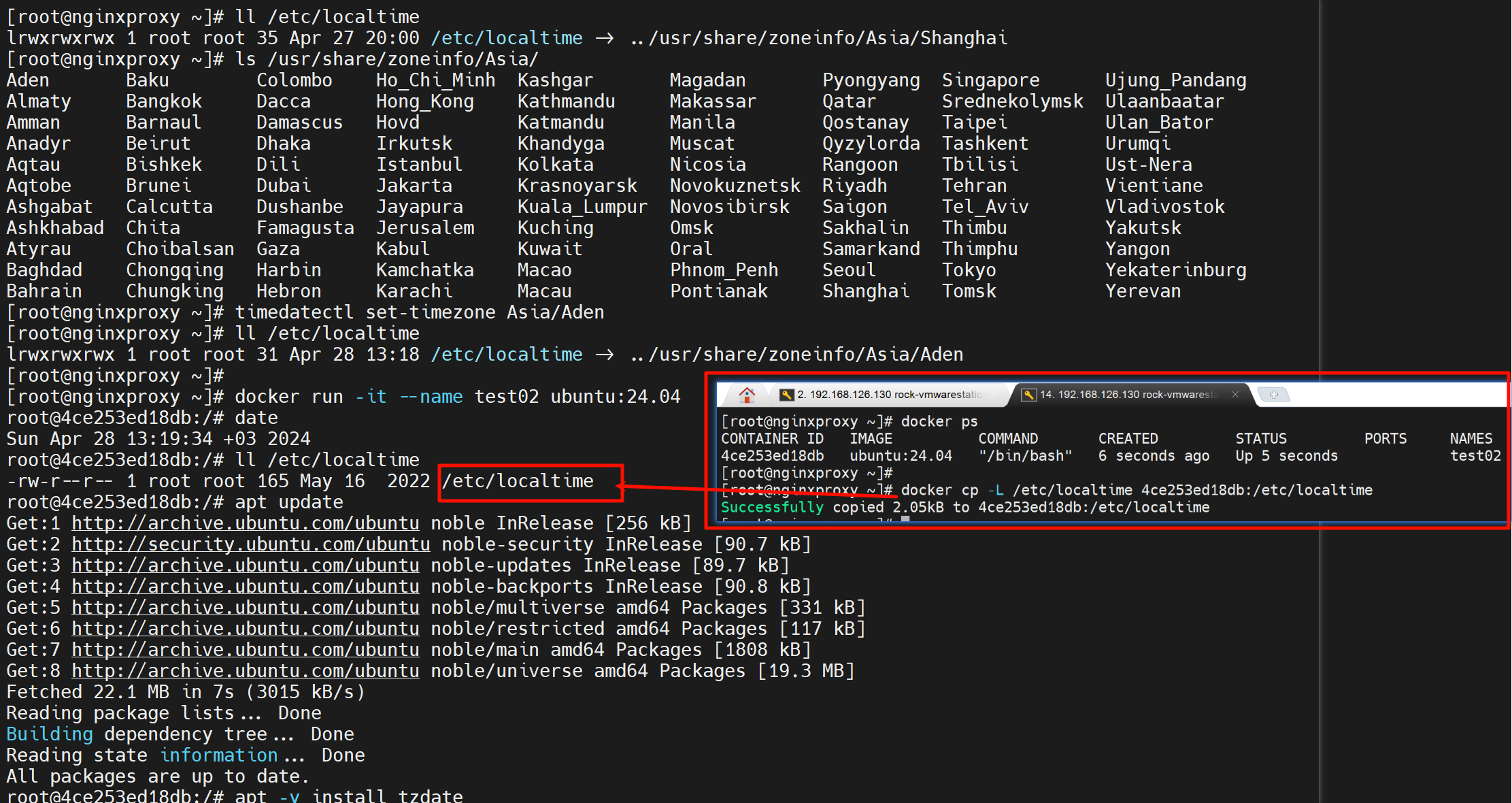Follow the Get:7 noble/main archive link

pyautogui.click(x=246, y=650)
